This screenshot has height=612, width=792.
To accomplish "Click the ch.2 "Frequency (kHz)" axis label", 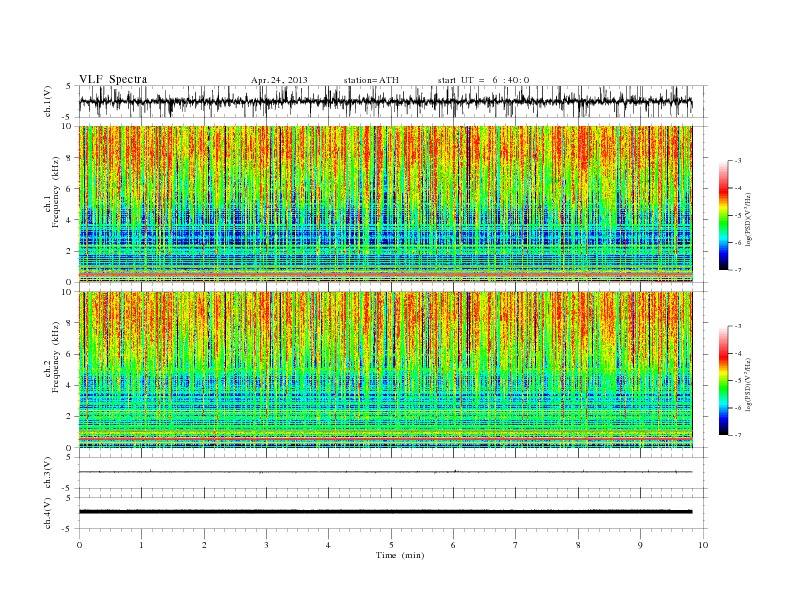I will click(56, 357).
